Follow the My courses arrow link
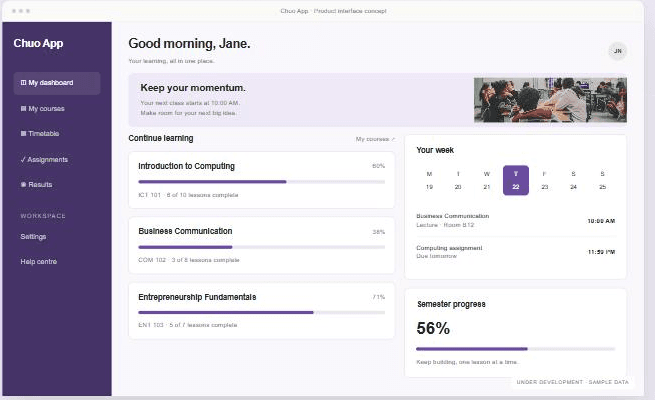 375,139
